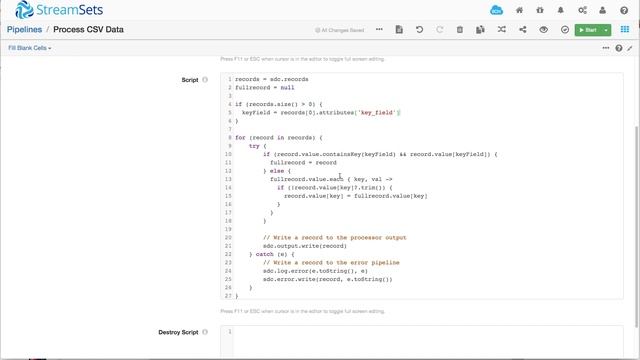Click the StreamSets logo
Screen dimensions: 640x360
click(x=59, y=9)
